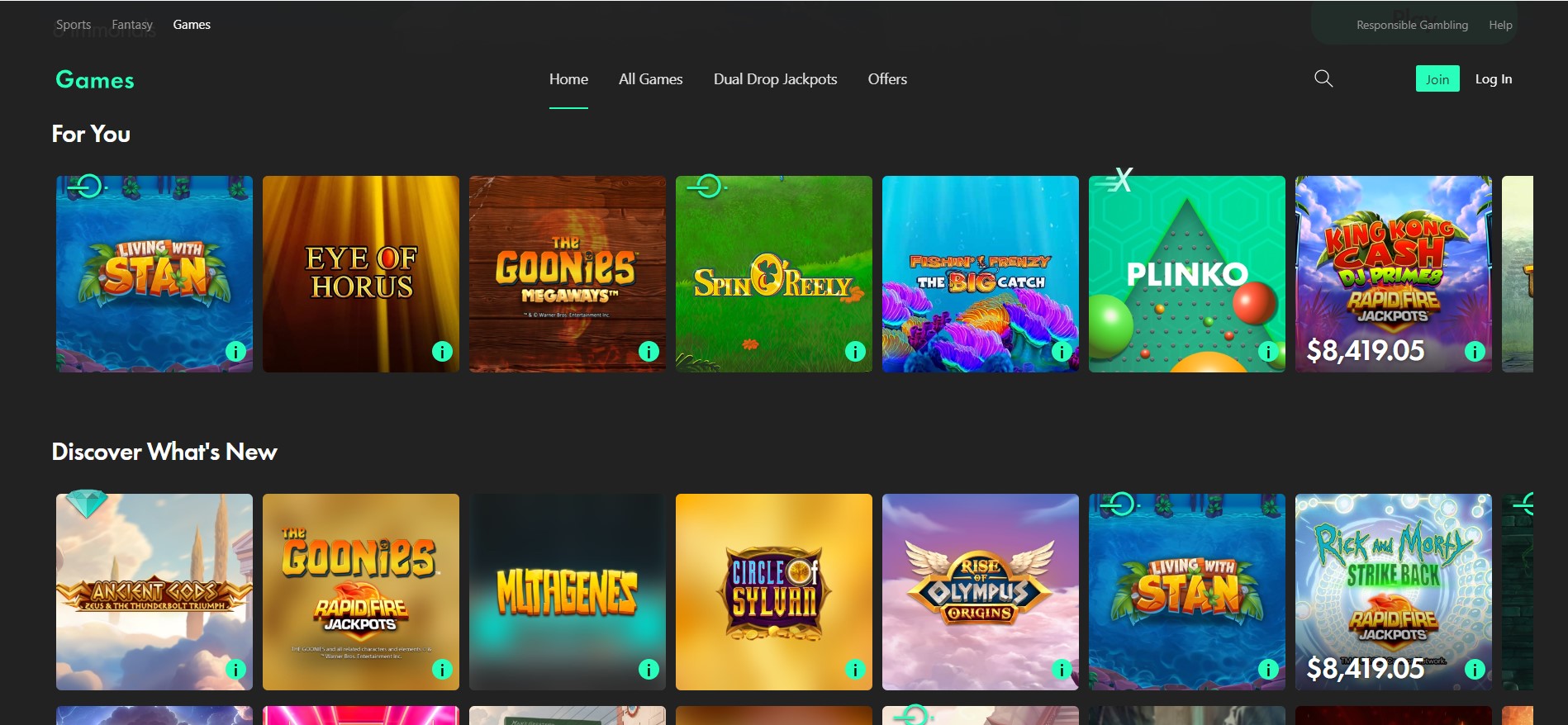Show info for Goonies Rapidfire Jackpots
The width and height of the screenshot is (1568, 725).
pos(442,670)
